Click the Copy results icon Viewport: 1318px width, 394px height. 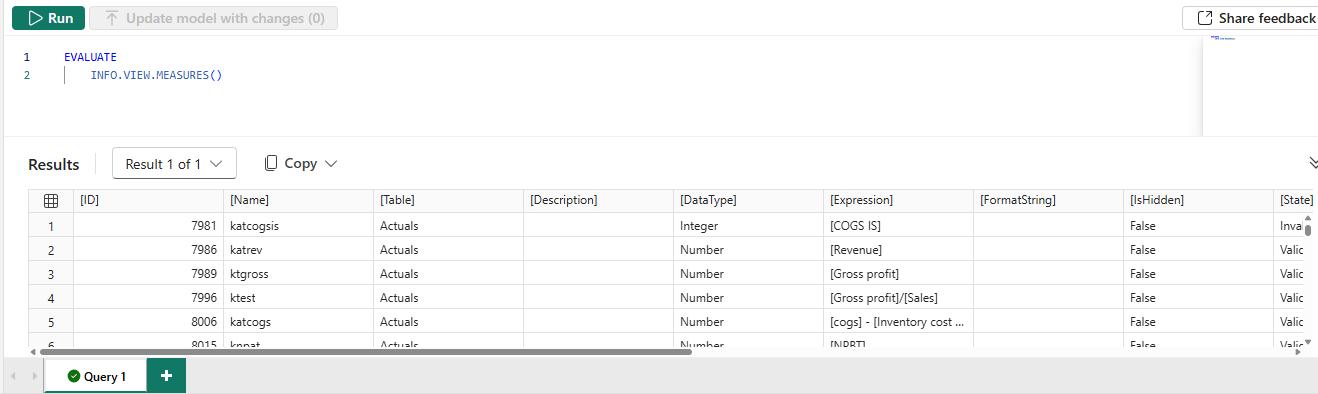point(271,163)
